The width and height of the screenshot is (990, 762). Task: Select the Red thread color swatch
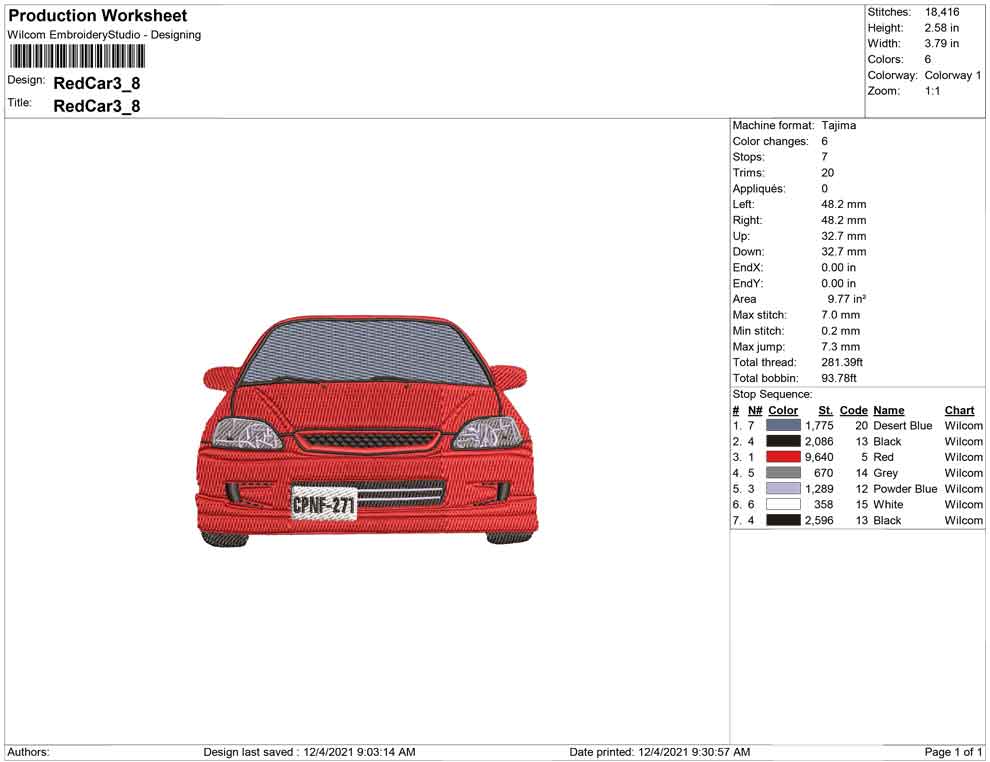click(783, 457)
